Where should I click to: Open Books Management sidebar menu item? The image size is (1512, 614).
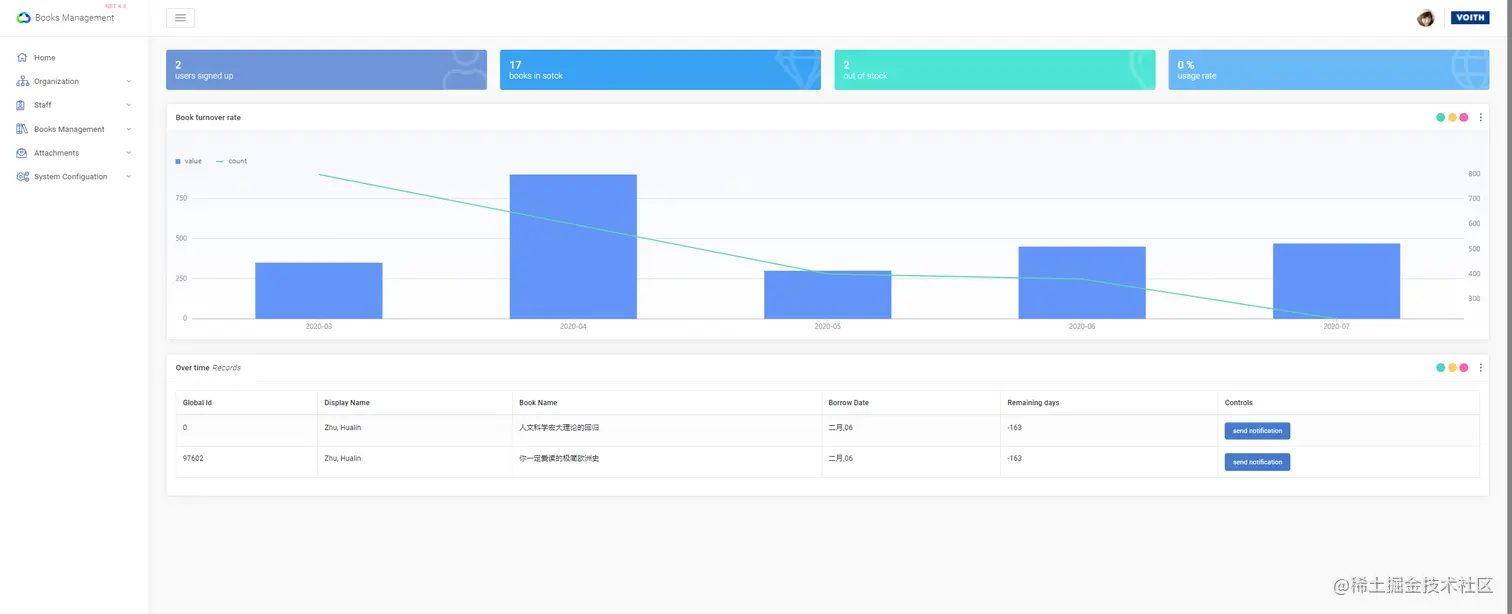(74, 129)
